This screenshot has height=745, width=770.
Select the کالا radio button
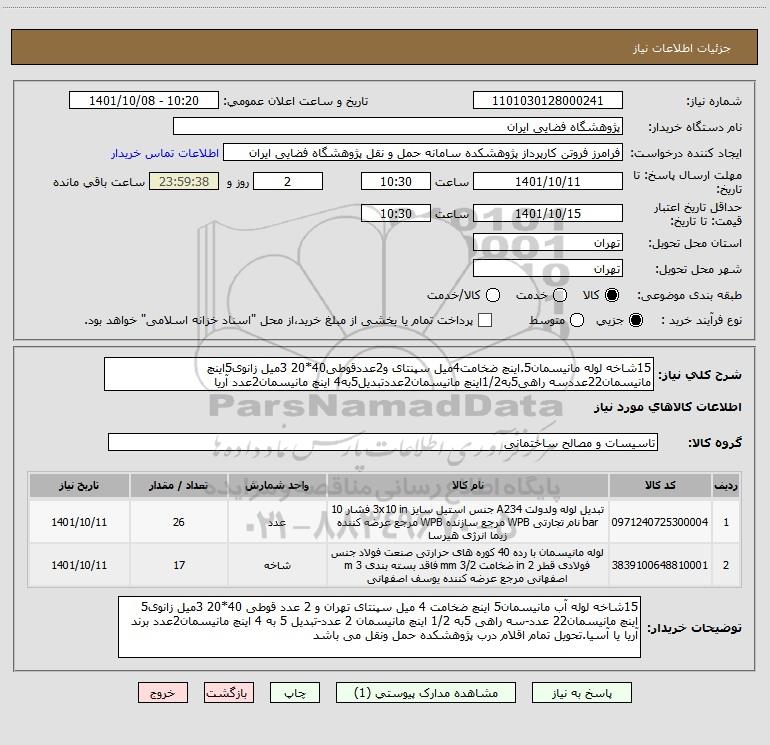(x=612, y=295)
